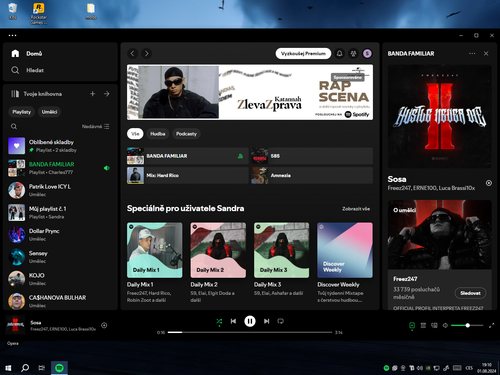Adjust the volume slider
This screenshot has width=500, height=375.
pos(467,325)
